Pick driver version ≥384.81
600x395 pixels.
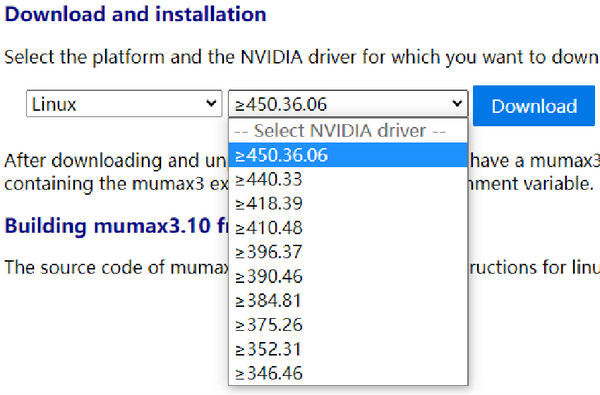348,300
